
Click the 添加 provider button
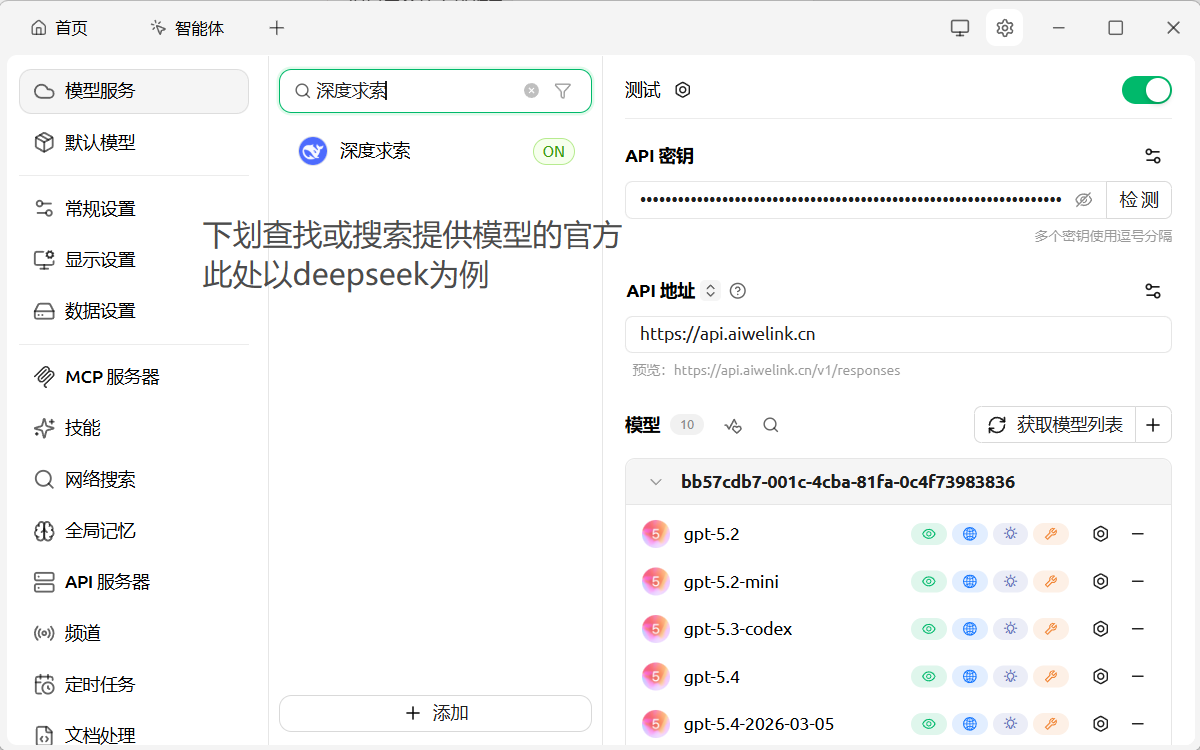(435, 713)
